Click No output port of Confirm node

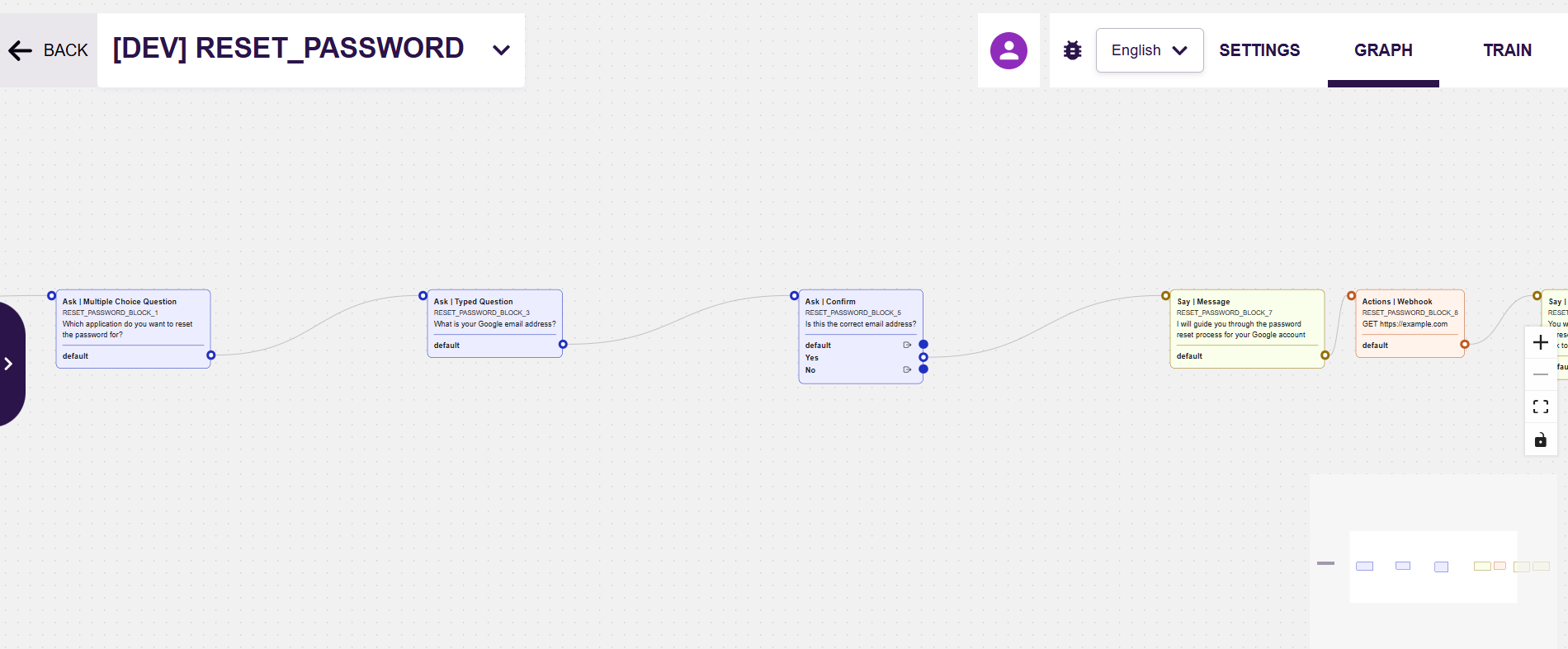[x=923, y=369]
